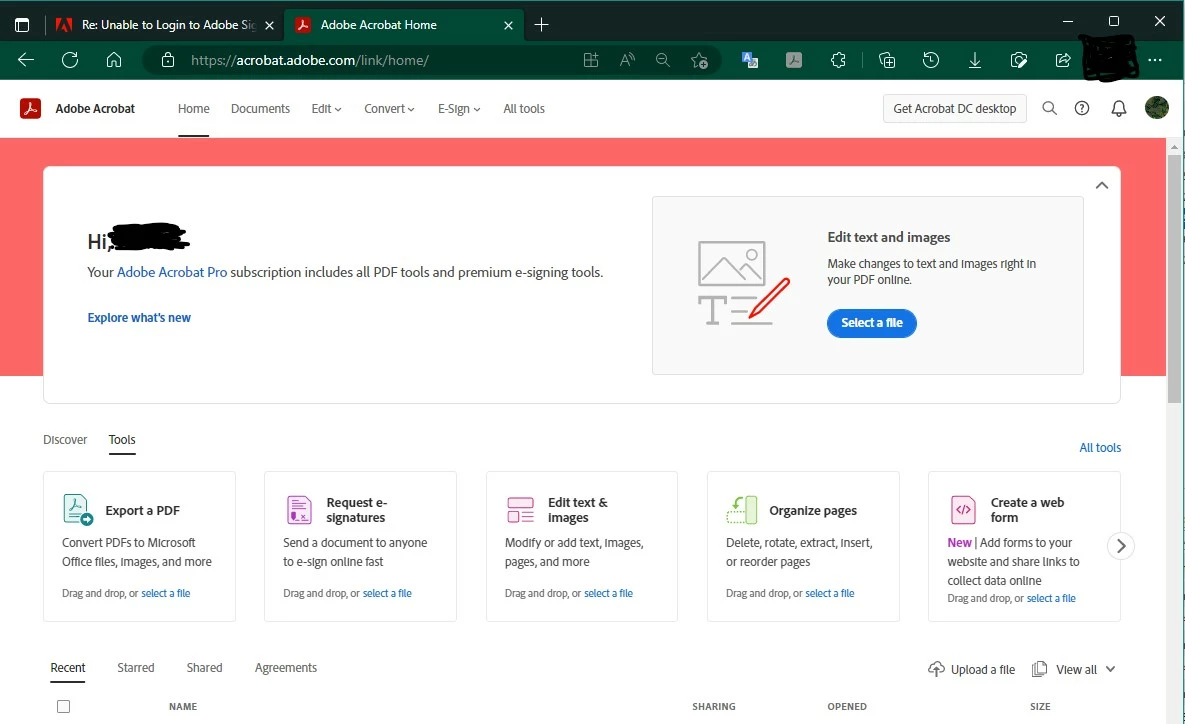Click the browser essentials shield icon
This screenshot has width=1185, height=724.
(1019, 60)
